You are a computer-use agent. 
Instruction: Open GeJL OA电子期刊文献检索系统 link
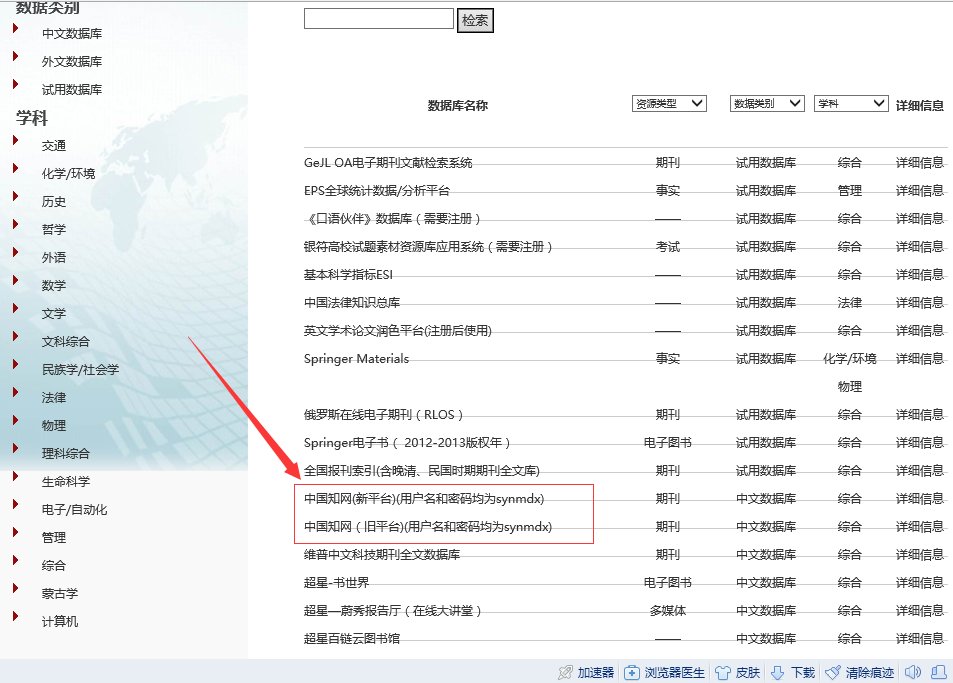pyautogui.click(x=388, y=162)
